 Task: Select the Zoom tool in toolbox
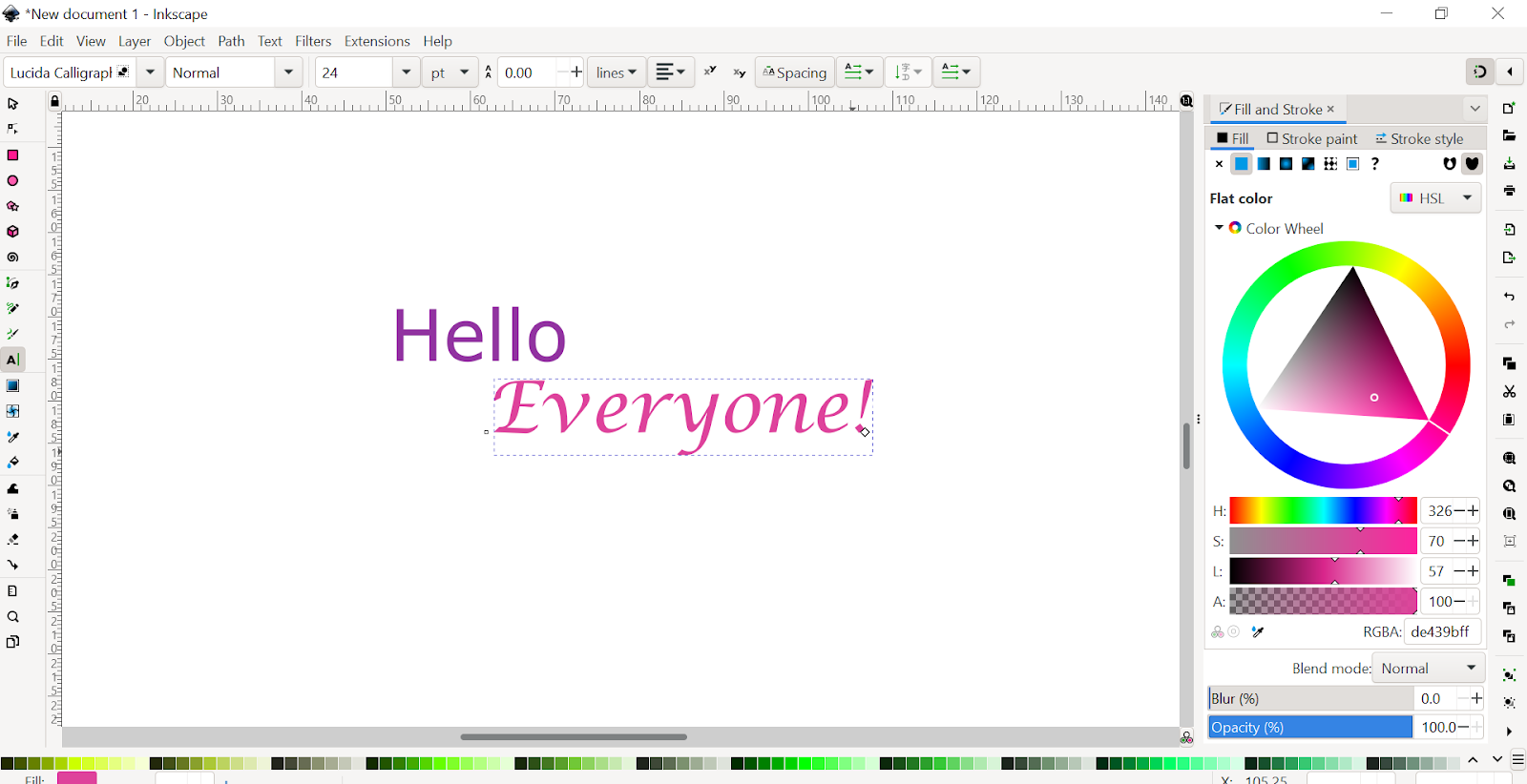pyautogui.click(x=12, y=617)
